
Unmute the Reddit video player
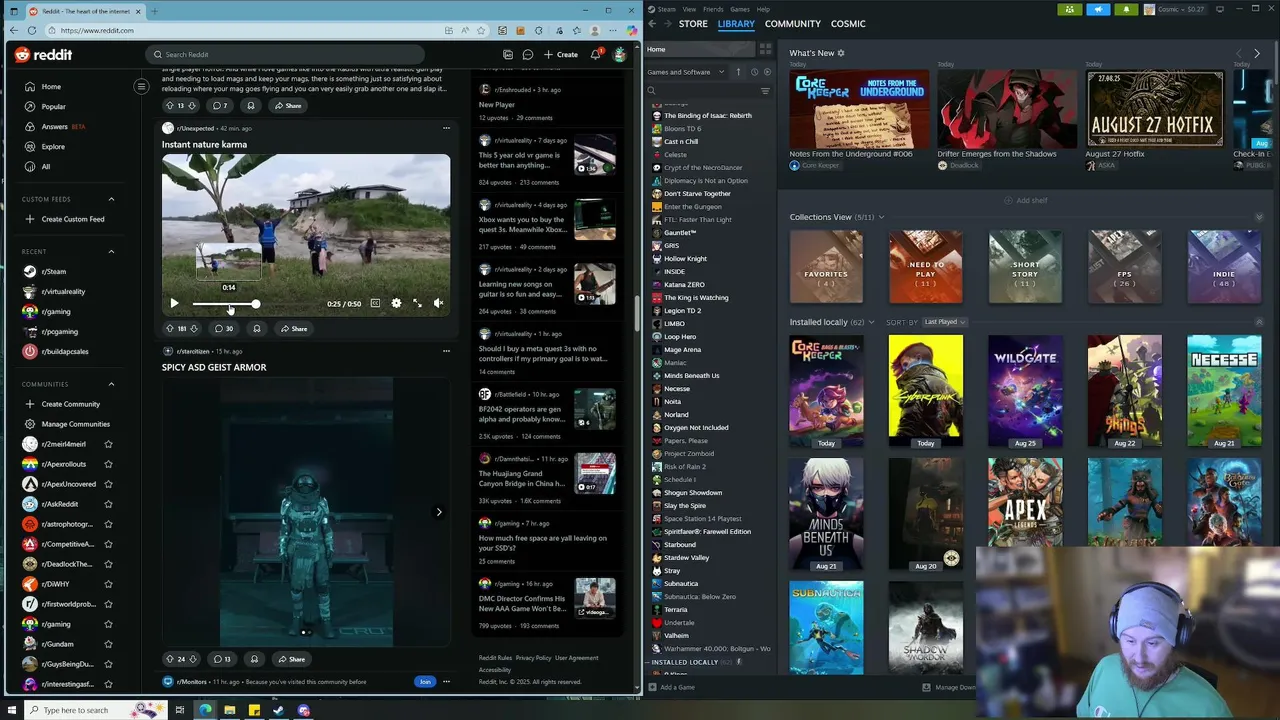coord(438,303)
